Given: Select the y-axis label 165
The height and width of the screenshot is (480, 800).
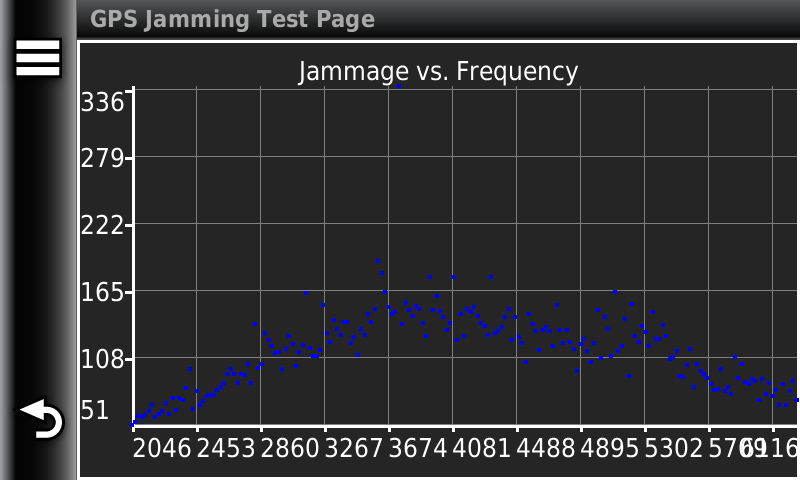Looking at the screenshot, I should coord(103,292).
